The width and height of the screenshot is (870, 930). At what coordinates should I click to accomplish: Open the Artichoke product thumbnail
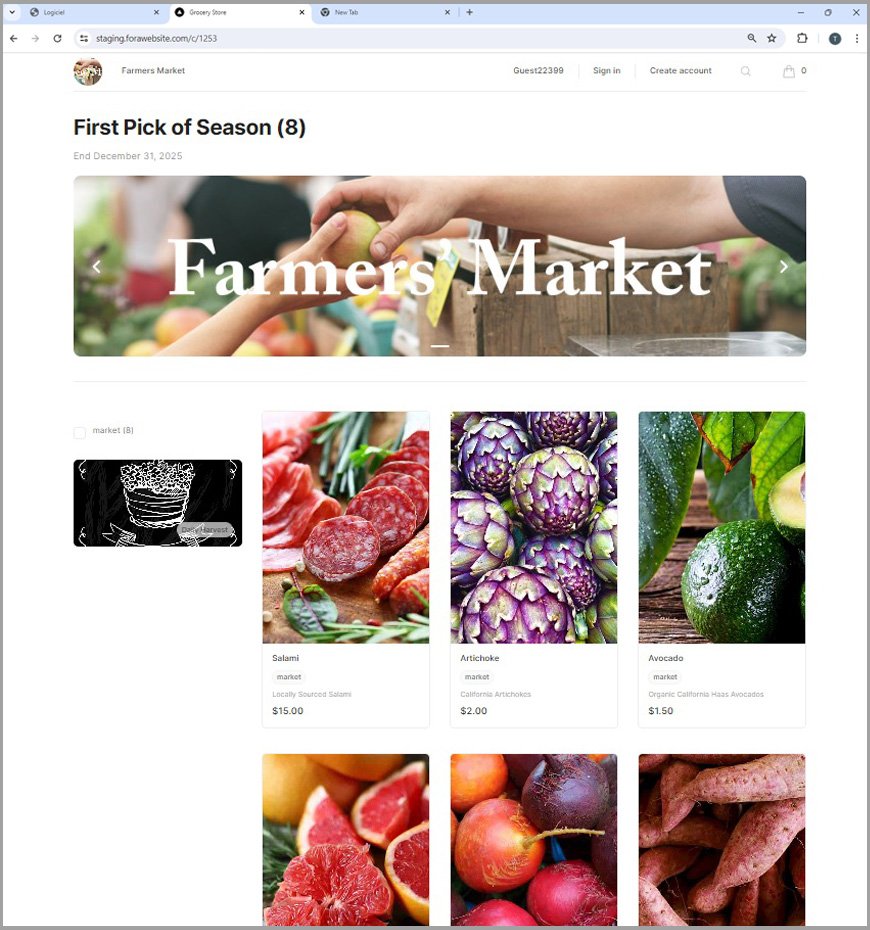[533, 527]
